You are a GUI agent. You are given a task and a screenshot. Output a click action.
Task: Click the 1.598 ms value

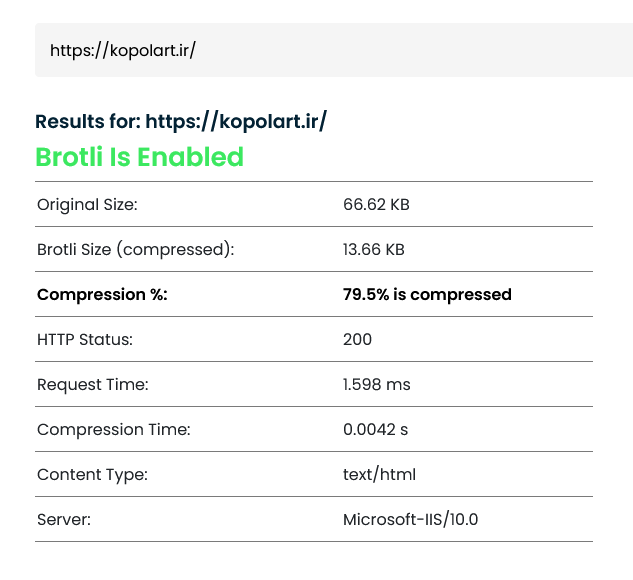pos(377,384)
